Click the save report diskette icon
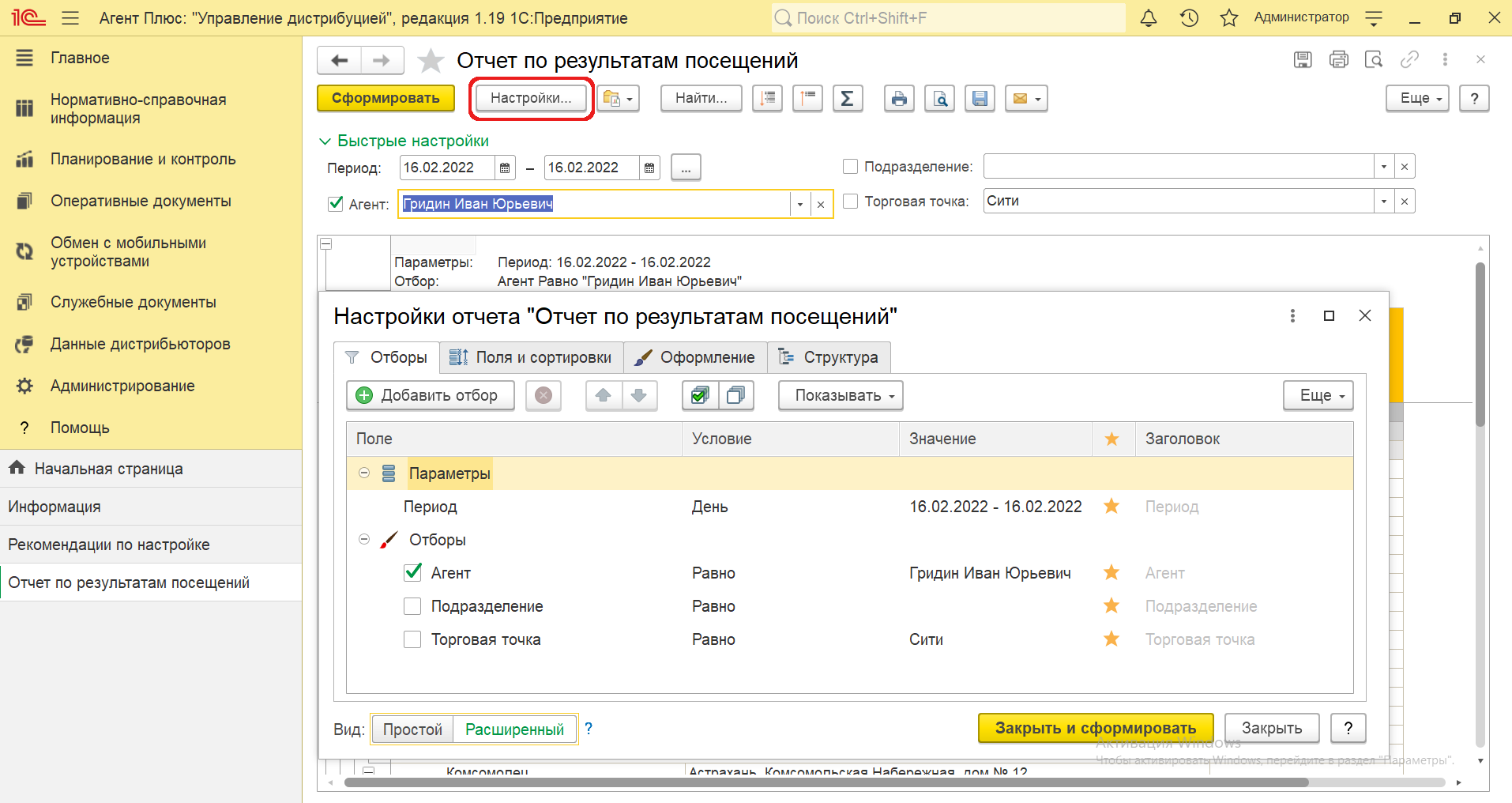The width and height of the screenshot is (1512, 803). point(980,99)
